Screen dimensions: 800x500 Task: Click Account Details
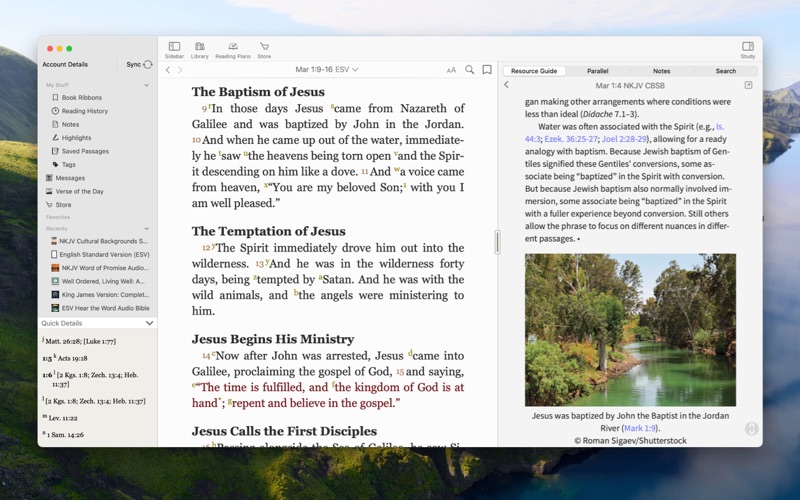pyautogui.click(x=65, y=64)
